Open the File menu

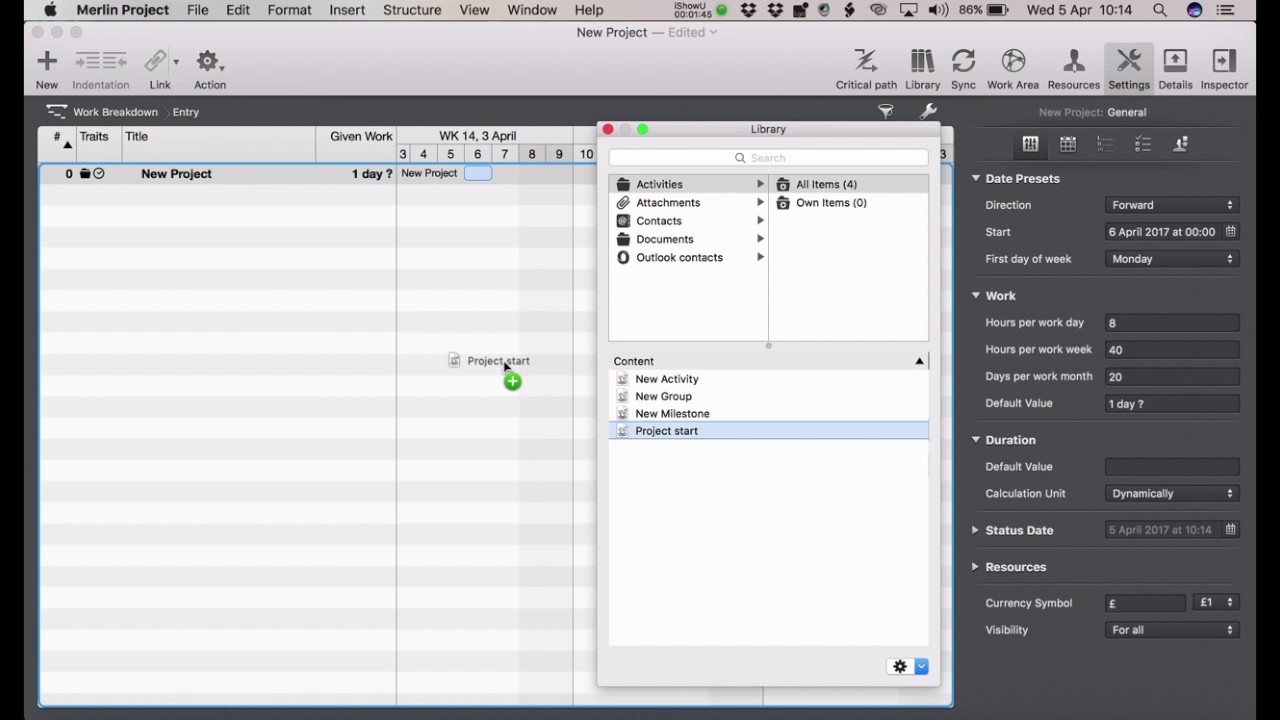(197, 10)
